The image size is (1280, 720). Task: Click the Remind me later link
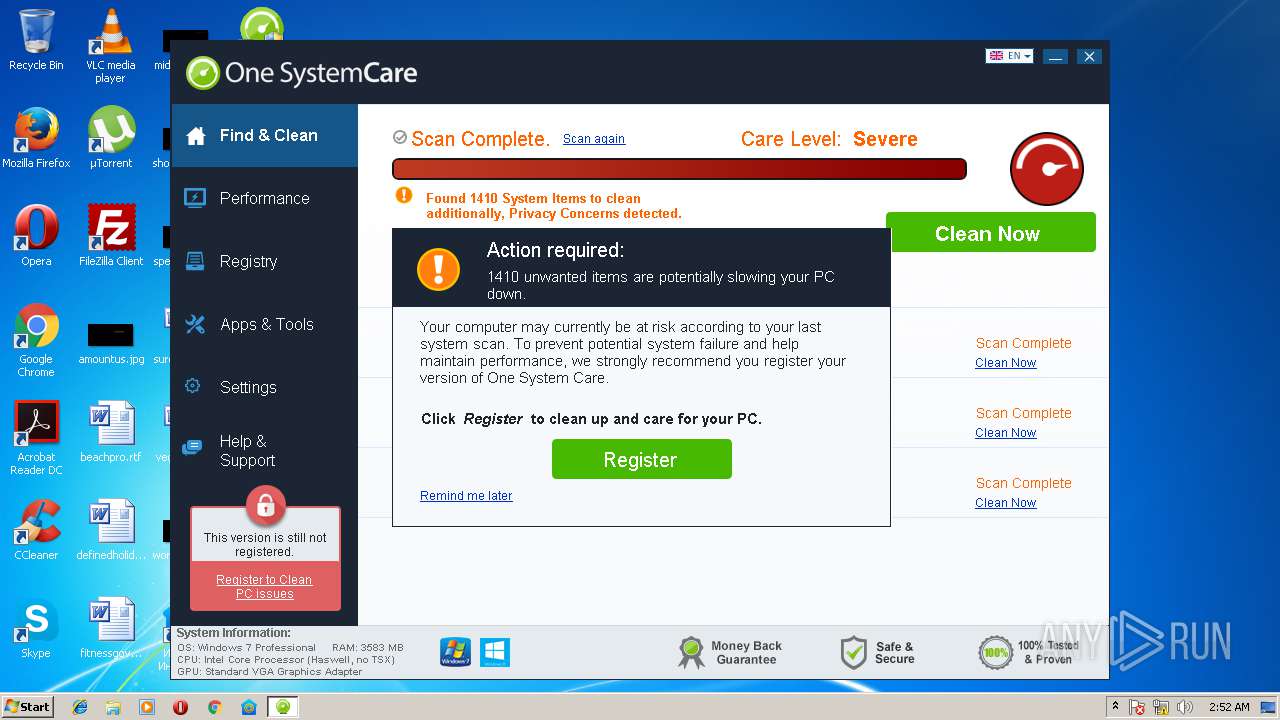click(466, 496)
